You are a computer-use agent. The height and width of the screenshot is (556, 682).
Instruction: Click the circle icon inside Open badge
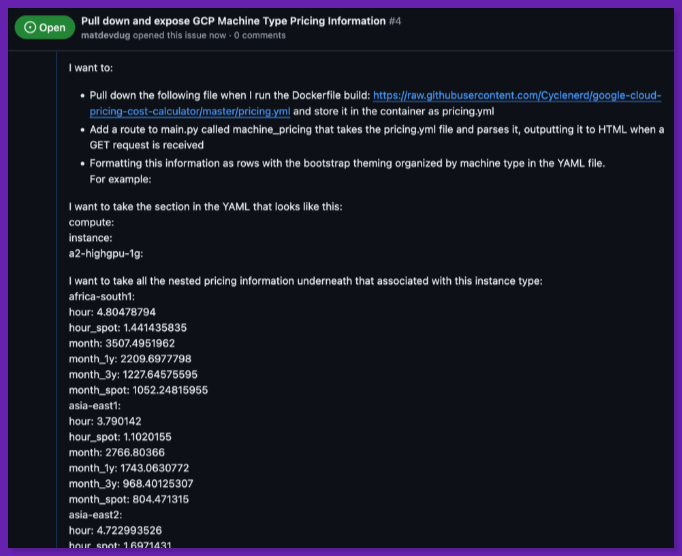(x=29, y=27)
